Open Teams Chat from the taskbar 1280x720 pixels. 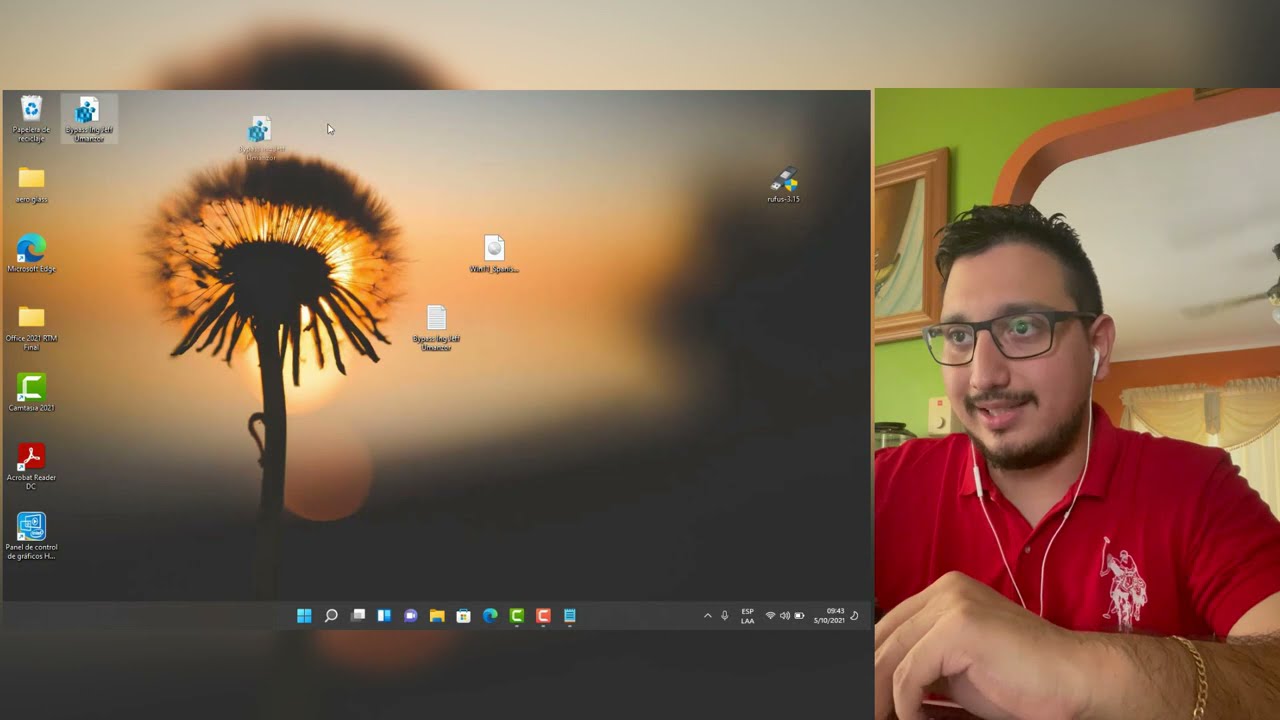coord(411,616)
